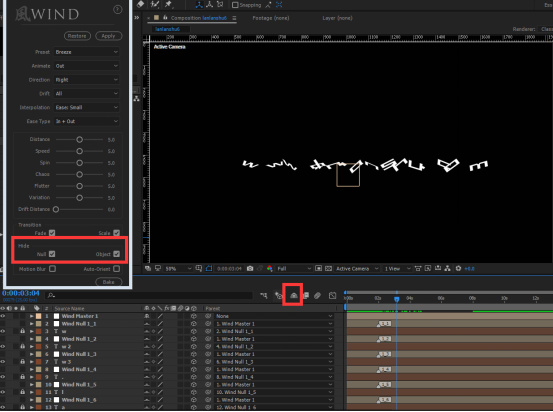Toggle the Fade transition checkbox

click(x=52, y=233)
